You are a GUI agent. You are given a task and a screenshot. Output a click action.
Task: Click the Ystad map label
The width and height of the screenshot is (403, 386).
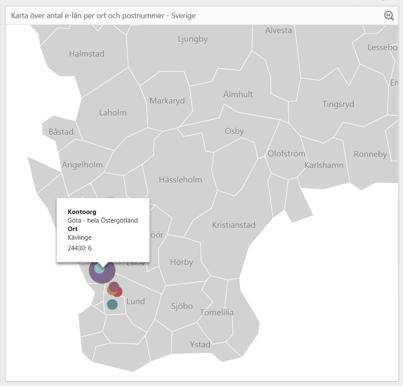200,344
